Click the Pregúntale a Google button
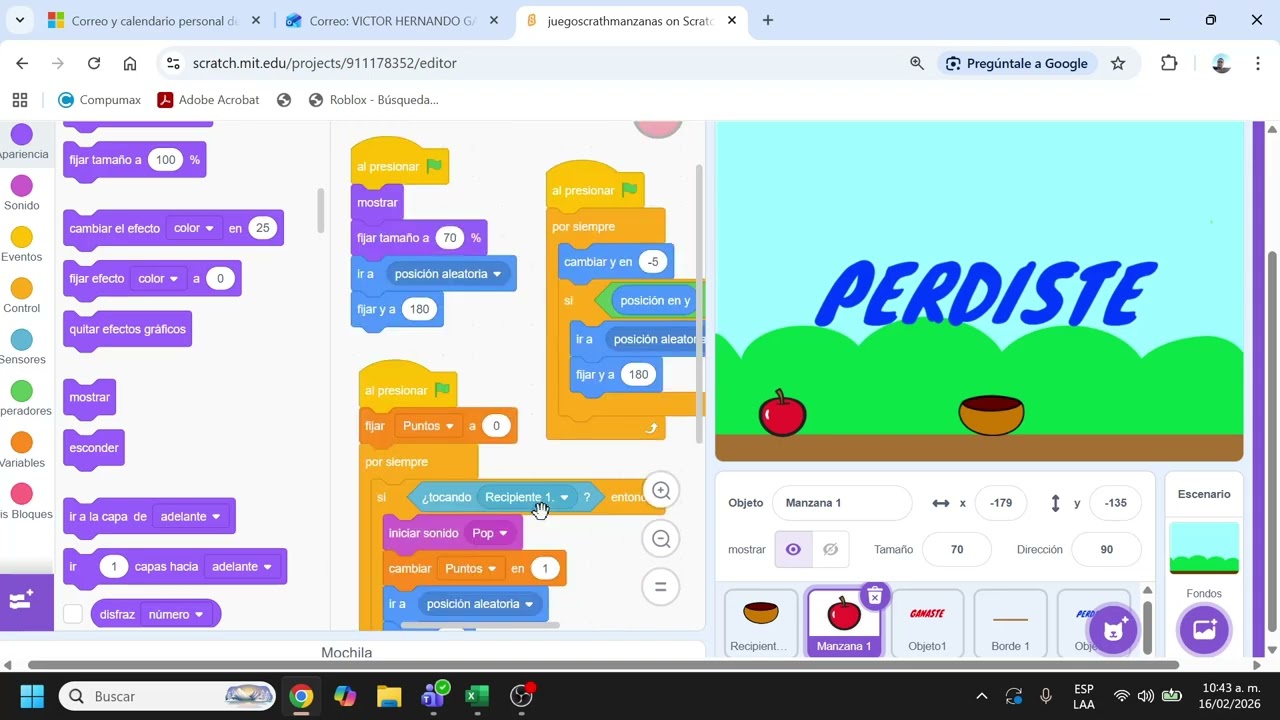 (x=1016, y=63)
